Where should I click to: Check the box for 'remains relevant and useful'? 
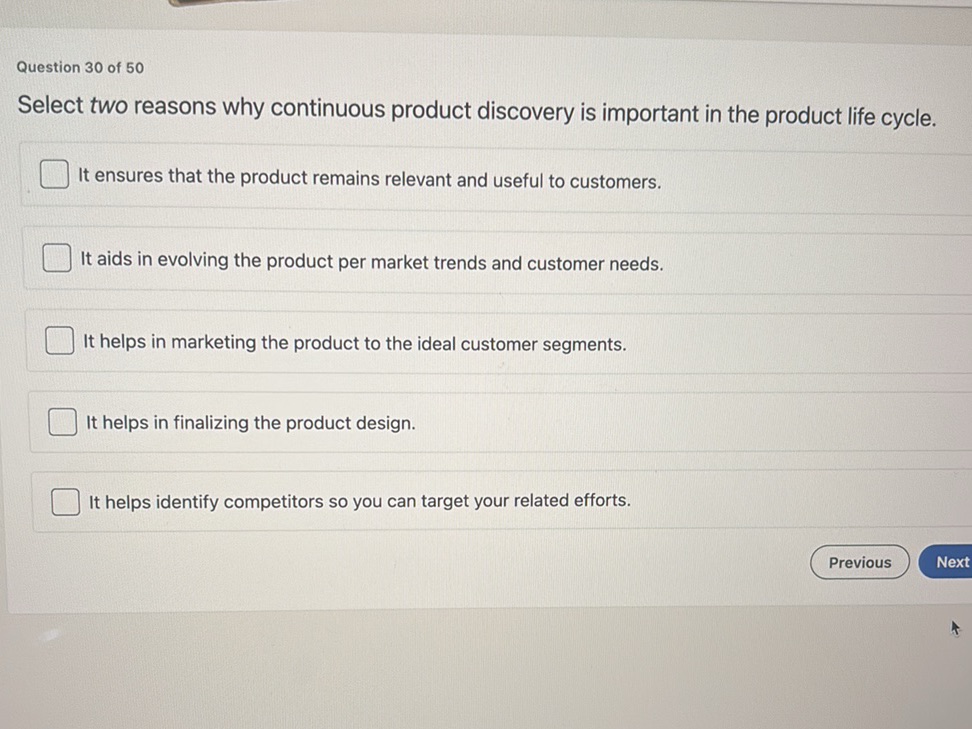pos(55,175)
